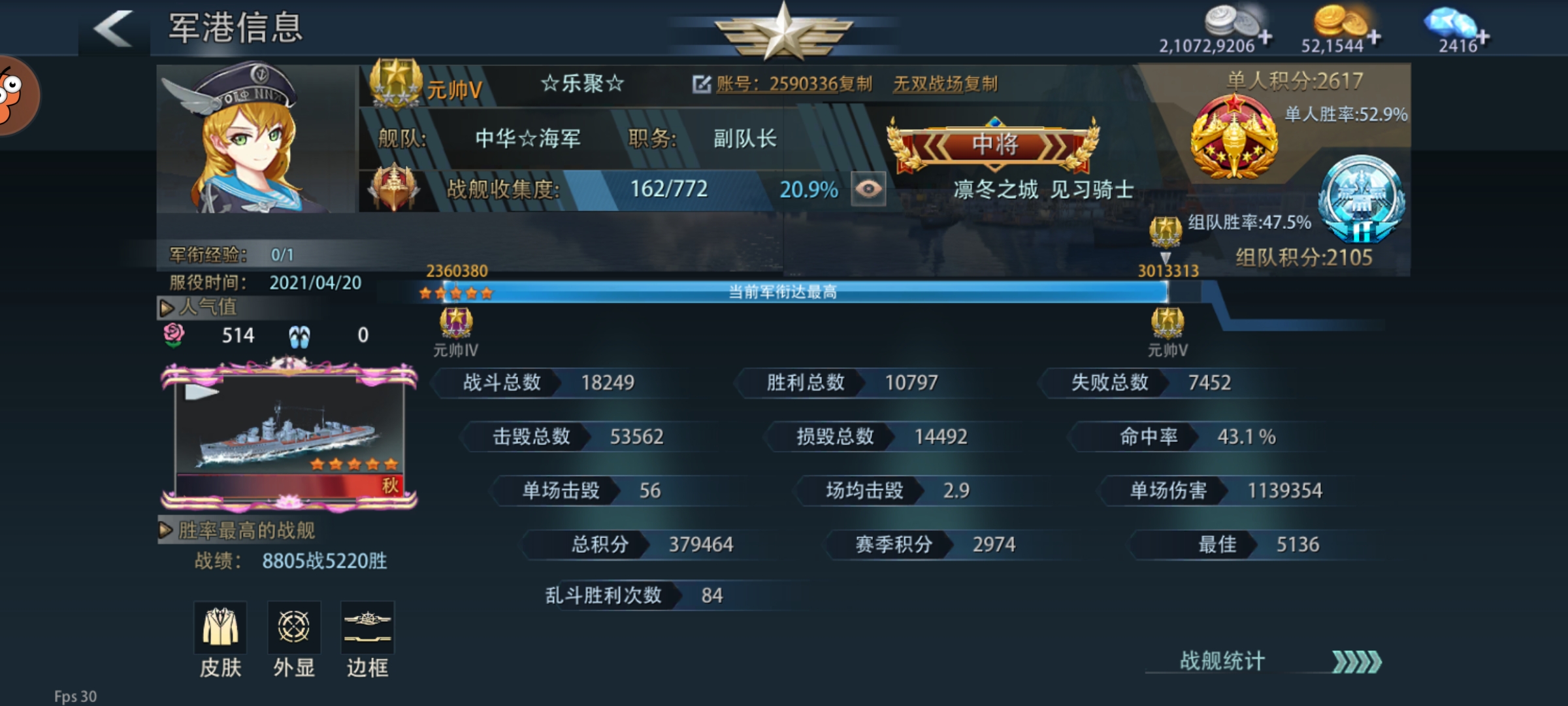Screen dimensions: 1568x706
Task: Click 无双战场复制 link
Action: pyautogui.click(x=945, y=84)
